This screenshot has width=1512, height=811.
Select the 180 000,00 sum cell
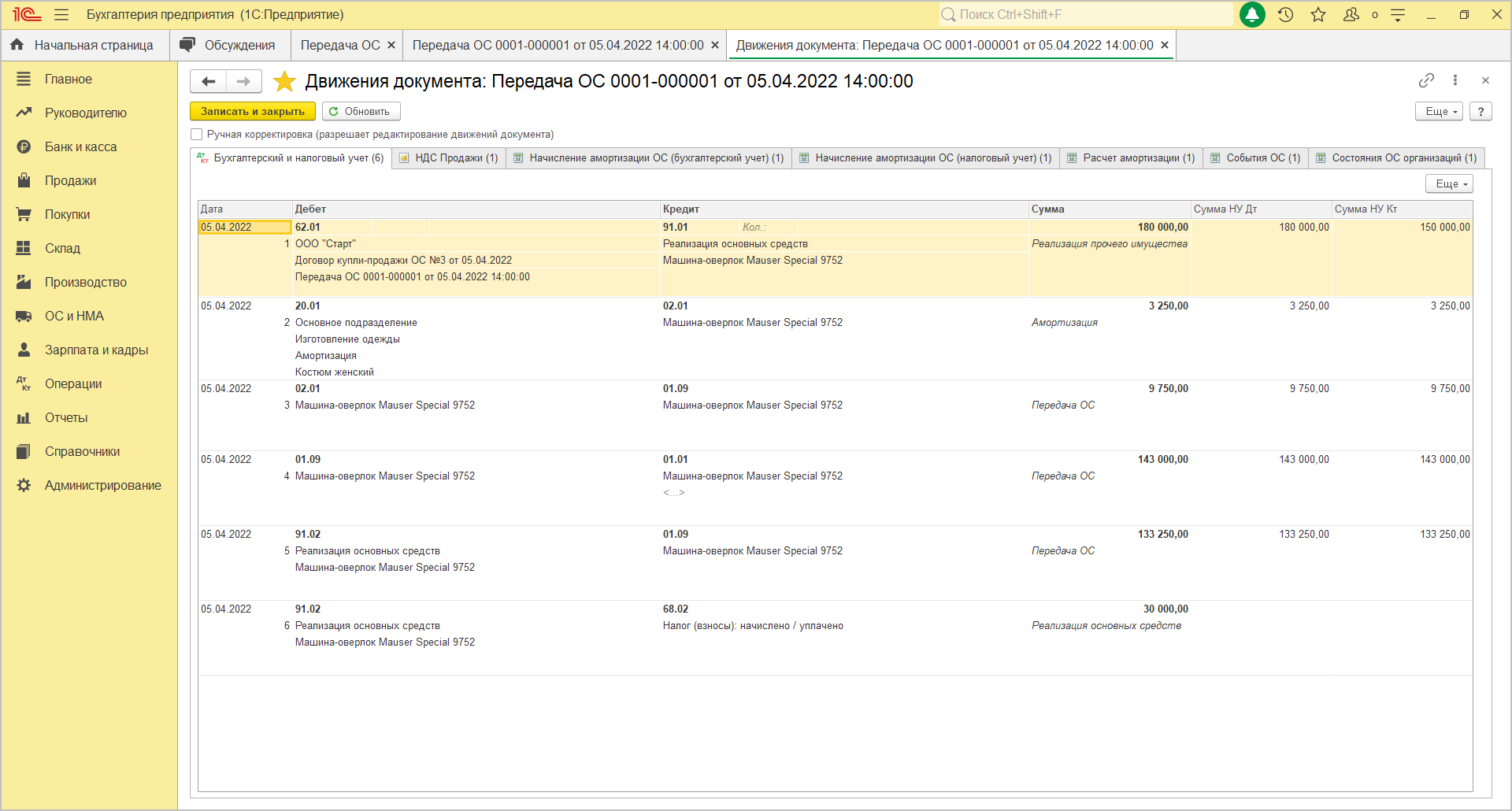click(1110, 227)
